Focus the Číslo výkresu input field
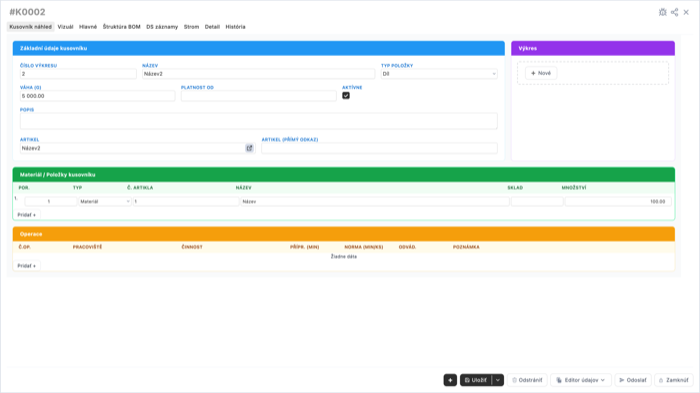Image resolution: width=700 pixels, height=393 pixels. (x=78, y=74)
